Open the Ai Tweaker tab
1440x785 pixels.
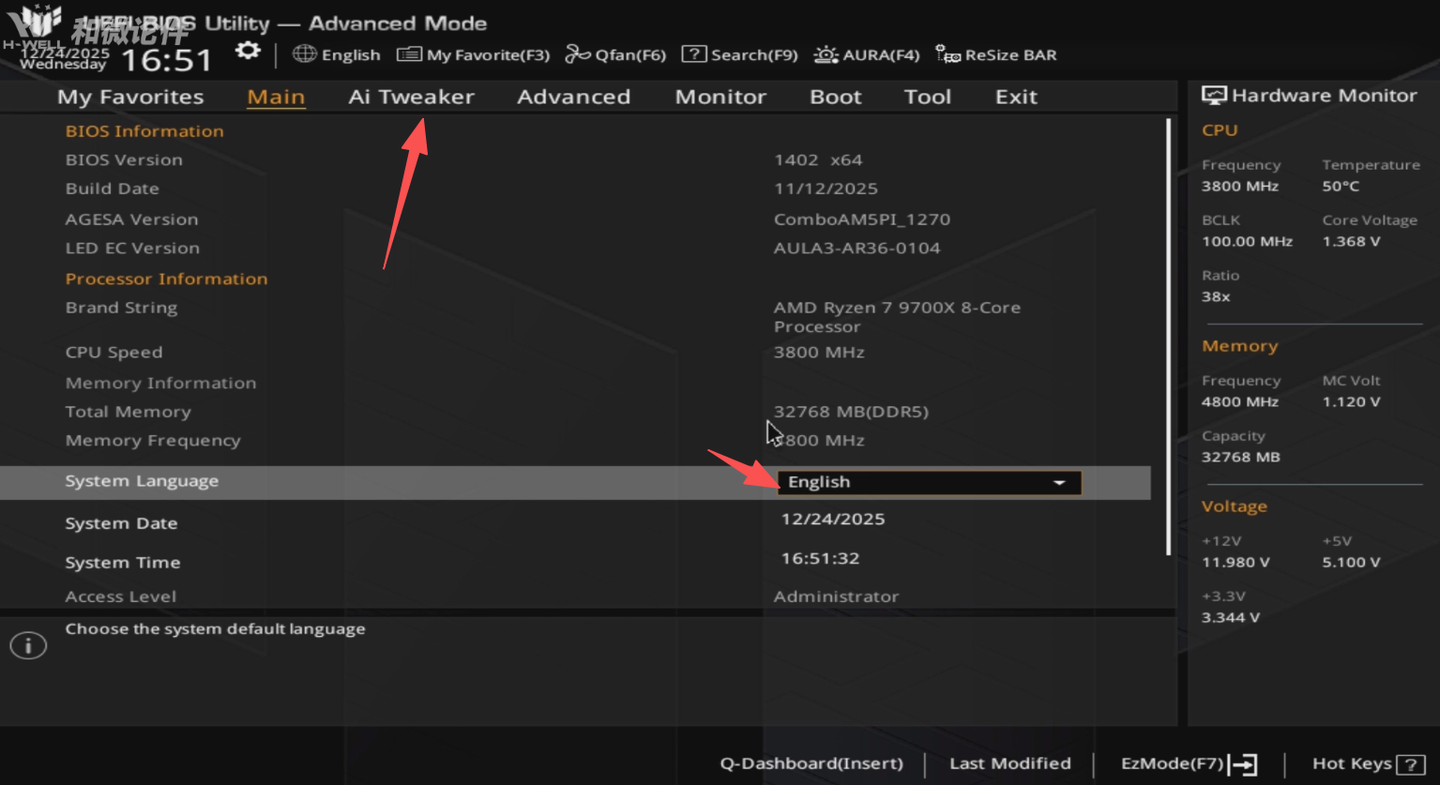point(411,97)
